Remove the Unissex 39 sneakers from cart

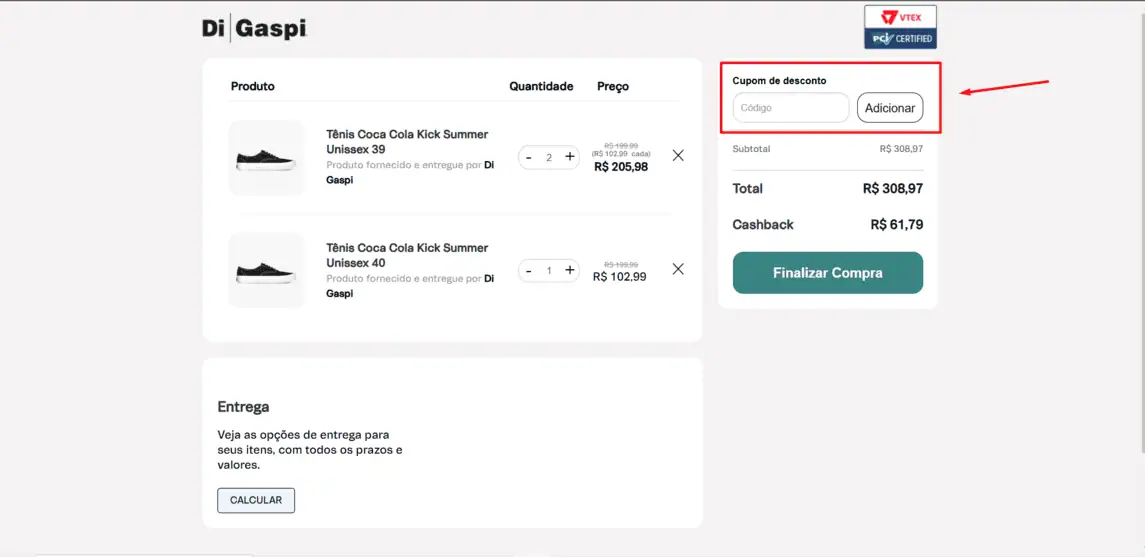(678, 155)
